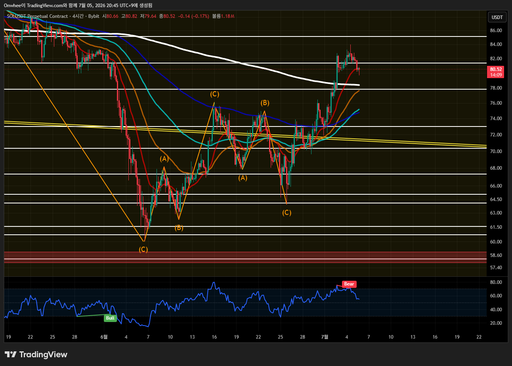This screenshot has width=512, height=366.
Task: Click the 63.00 price scale label
Action: (x=496, y=213)
